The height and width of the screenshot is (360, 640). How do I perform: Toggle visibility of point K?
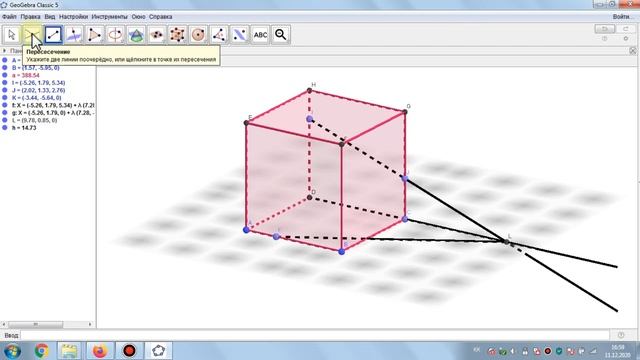coord(5,98)
